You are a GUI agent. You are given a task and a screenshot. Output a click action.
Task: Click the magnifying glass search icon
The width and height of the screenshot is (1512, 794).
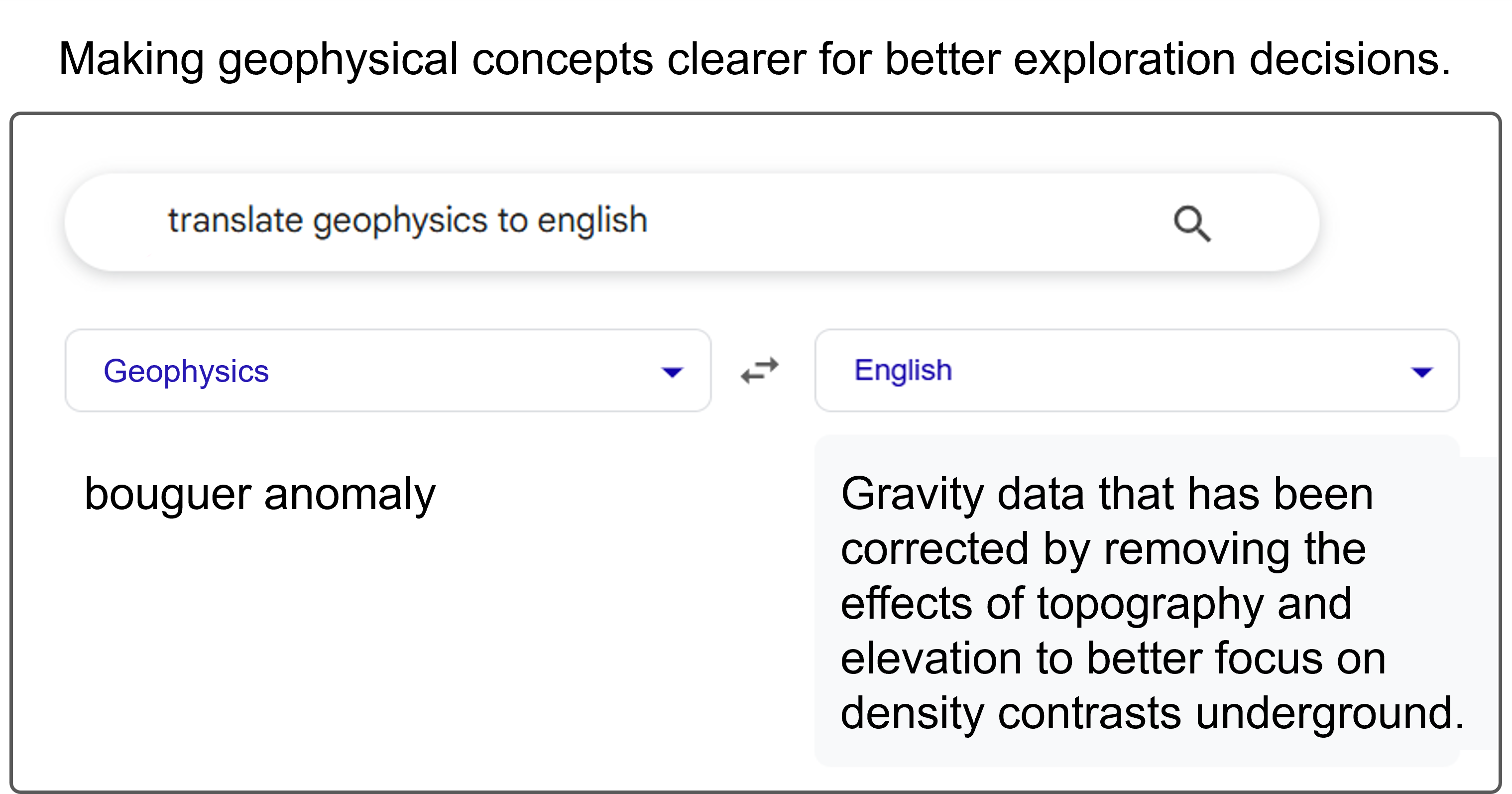[x=1192, y=224]
